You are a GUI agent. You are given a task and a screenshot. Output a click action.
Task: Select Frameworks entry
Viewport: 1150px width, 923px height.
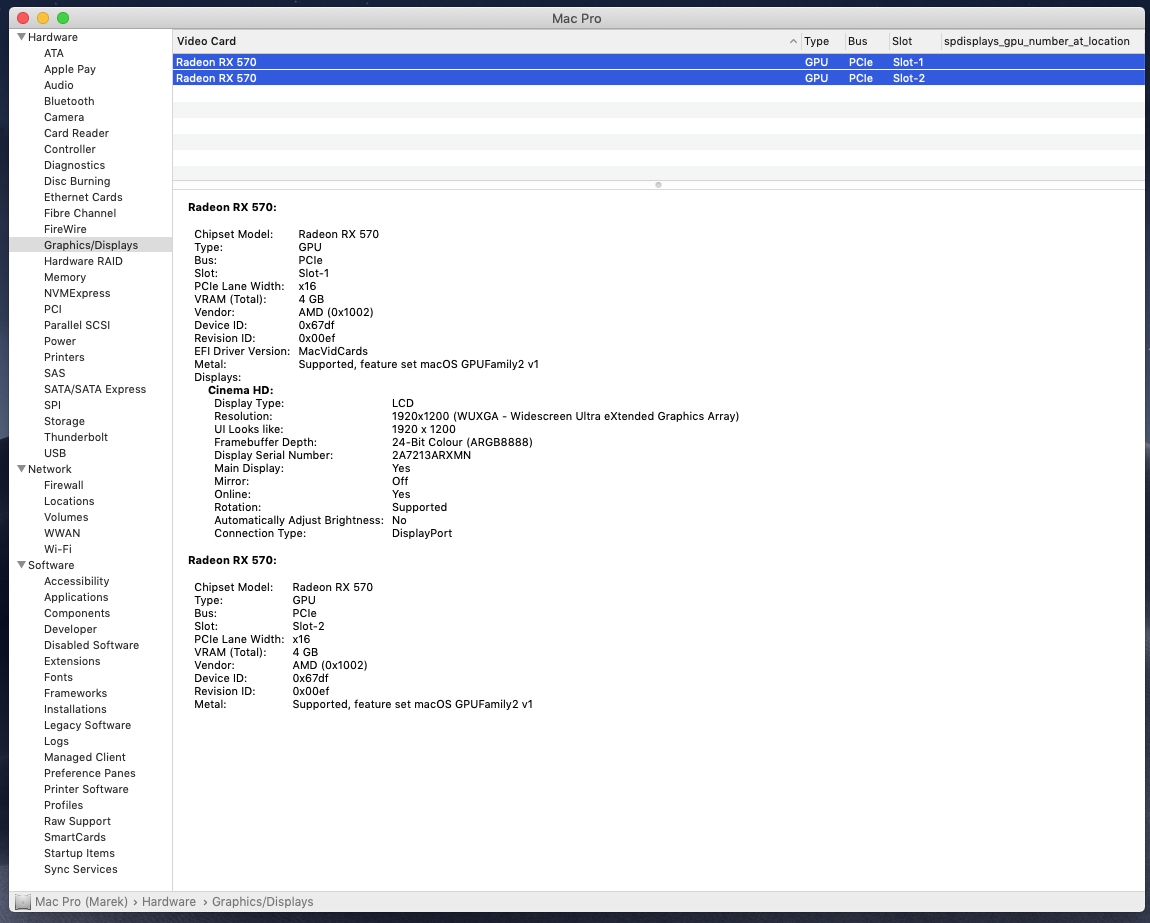[75, 693]
